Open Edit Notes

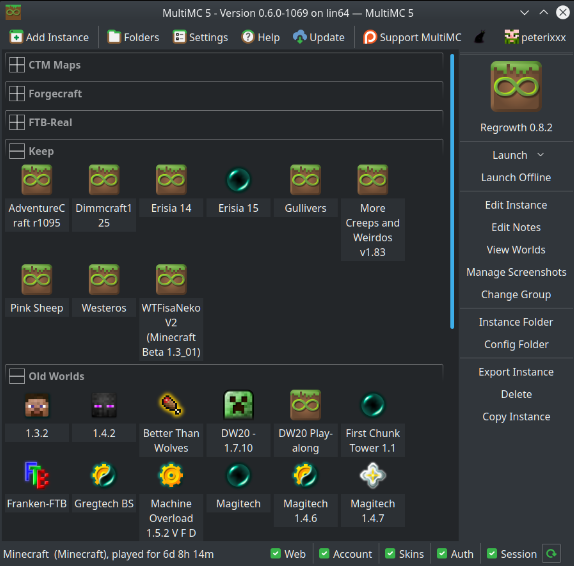click(516, 227)
